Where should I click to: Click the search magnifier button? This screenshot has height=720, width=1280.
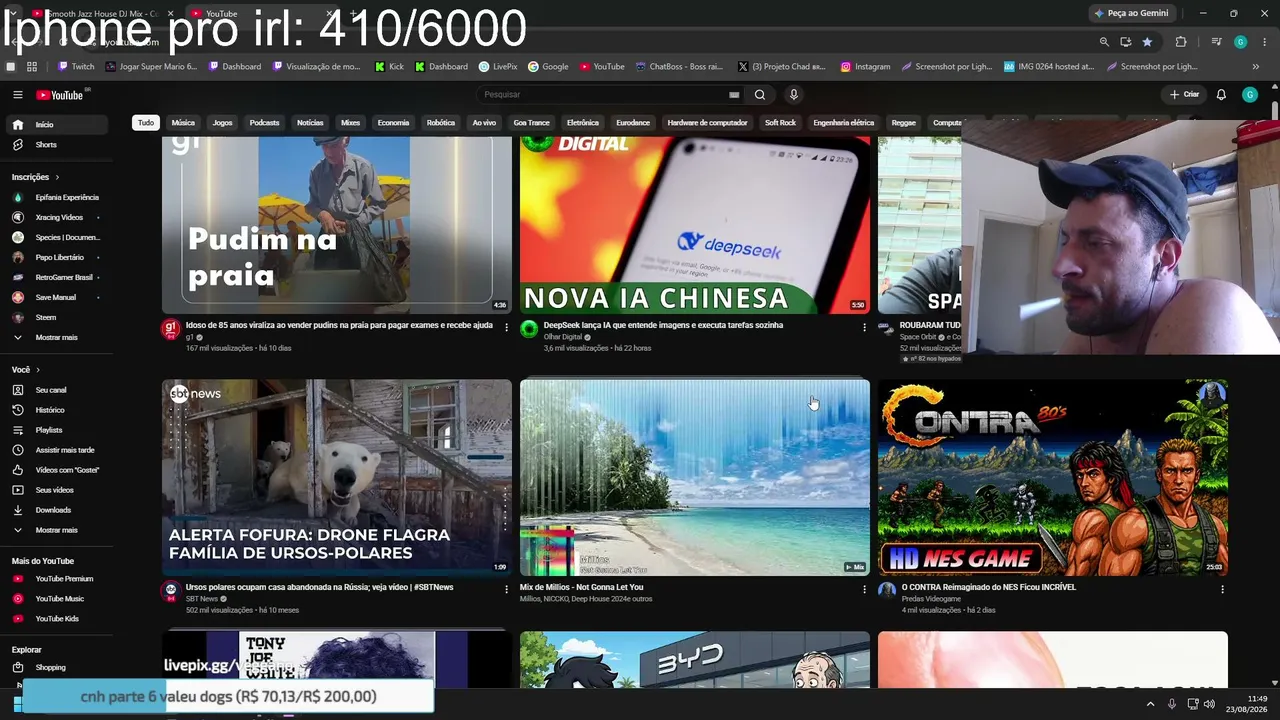point(760,95)
